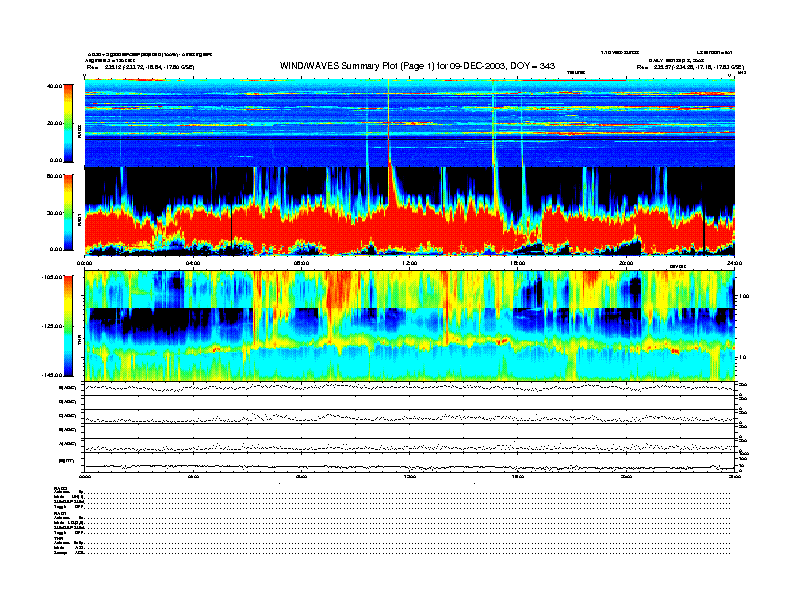Click the 10 frequency label right of TNR panel

pos(744,357)
